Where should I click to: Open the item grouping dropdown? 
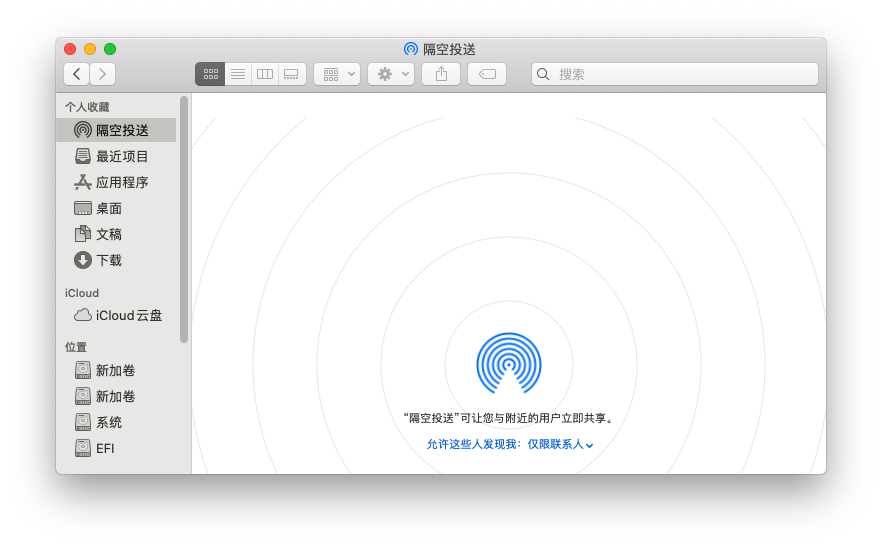[338, 74]
